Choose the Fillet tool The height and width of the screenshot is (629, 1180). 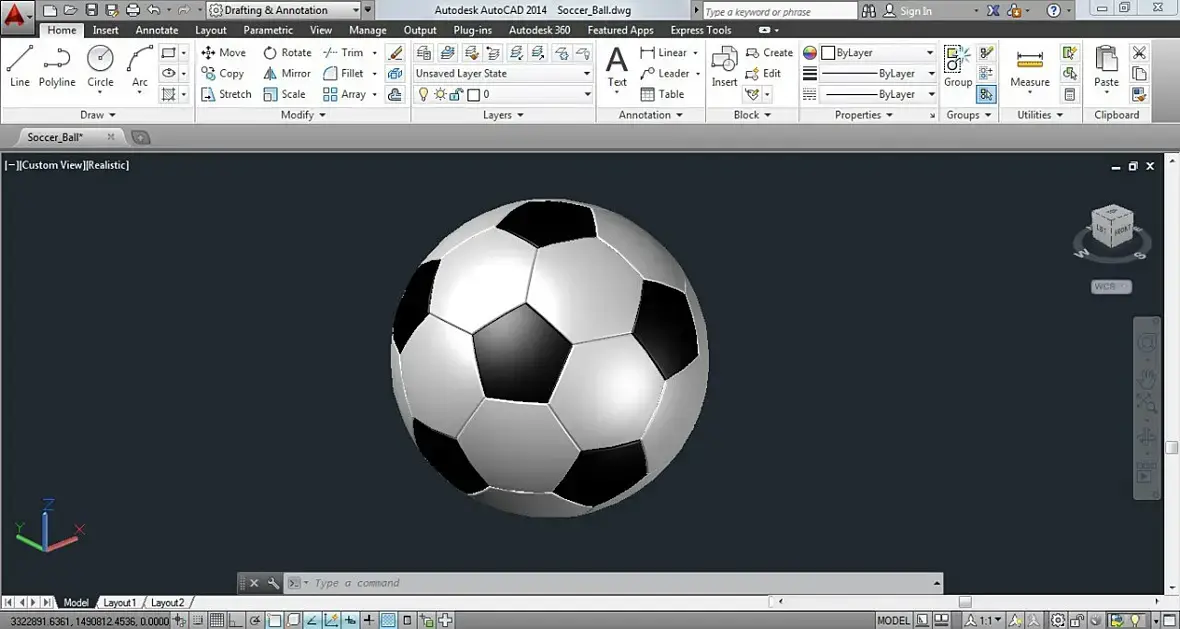click(343, 73)
